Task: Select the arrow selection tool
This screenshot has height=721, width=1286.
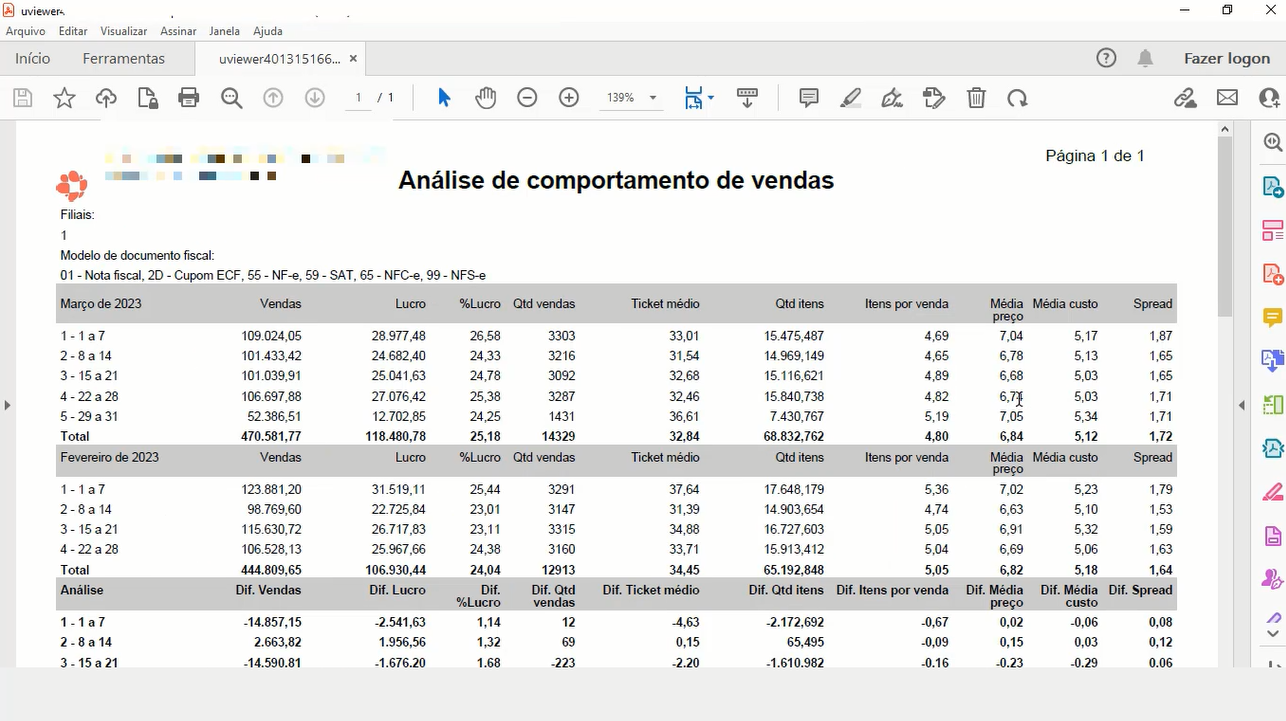Action: 444,98
